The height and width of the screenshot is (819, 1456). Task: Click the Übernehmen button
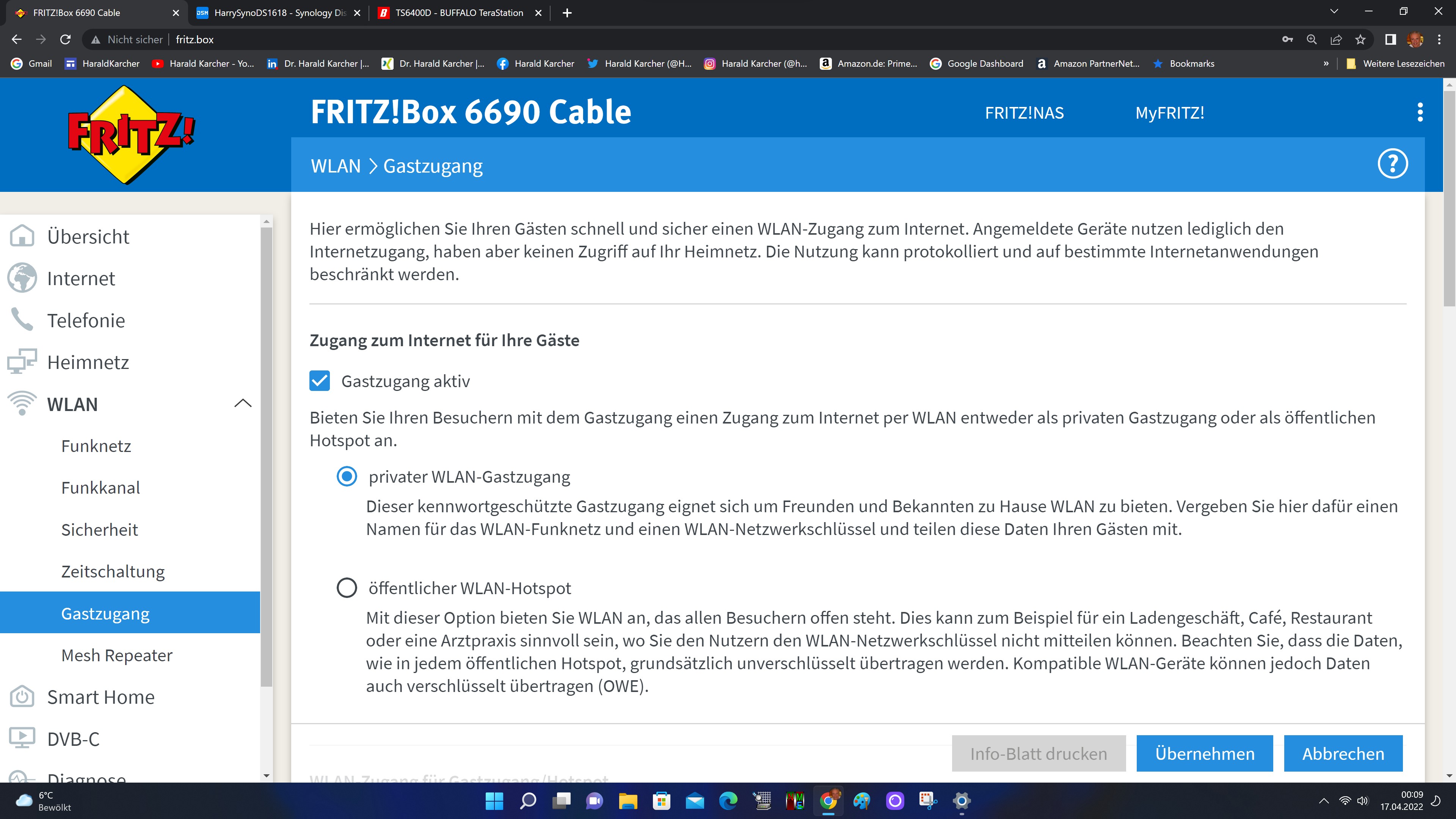pos(1205,753)
